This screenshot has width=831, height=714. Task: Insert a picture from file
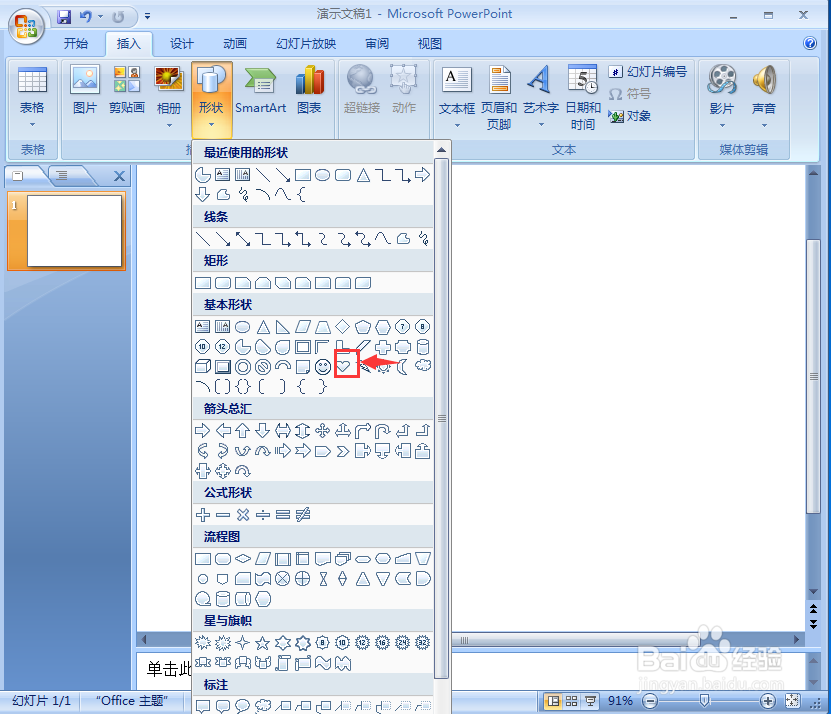85,90
